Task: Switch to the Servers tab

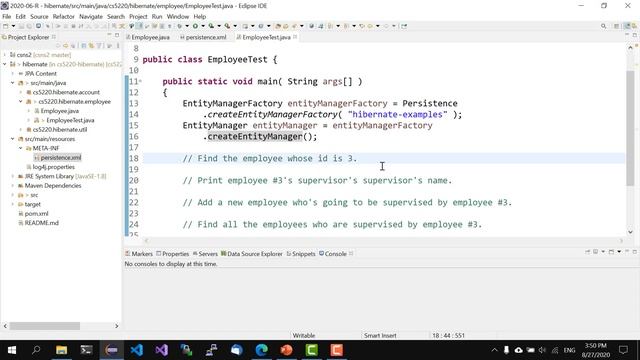Action: click(x=205, y=254)
